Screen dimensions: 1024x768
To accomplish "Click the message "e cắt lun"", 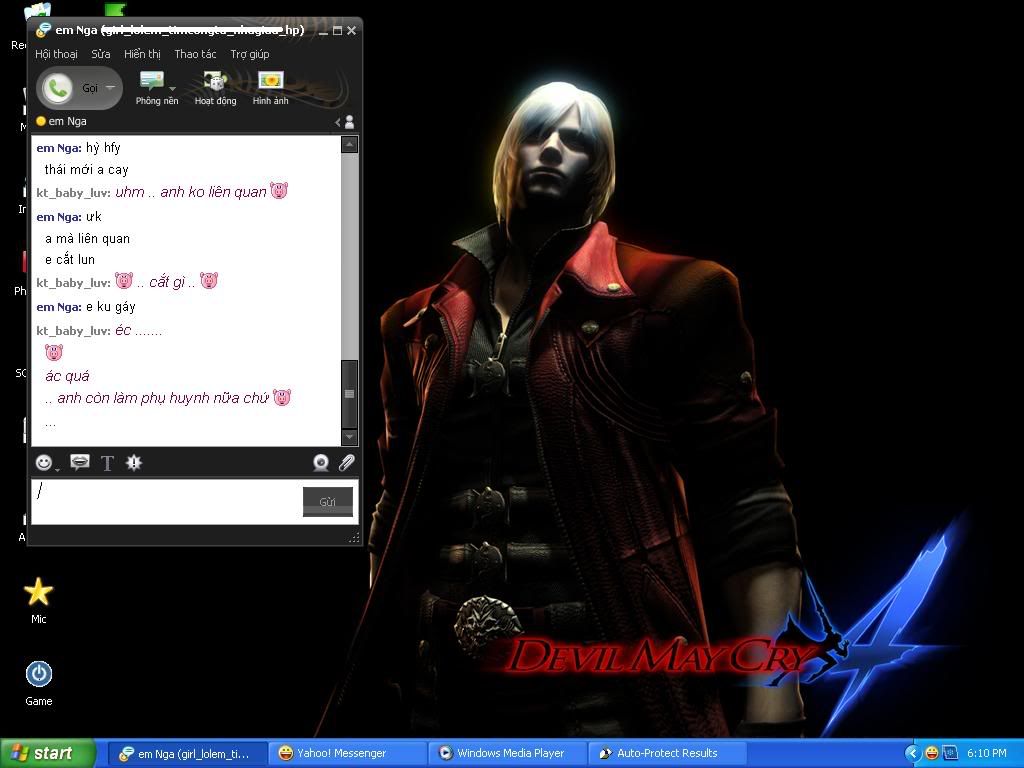I will 70,259.
